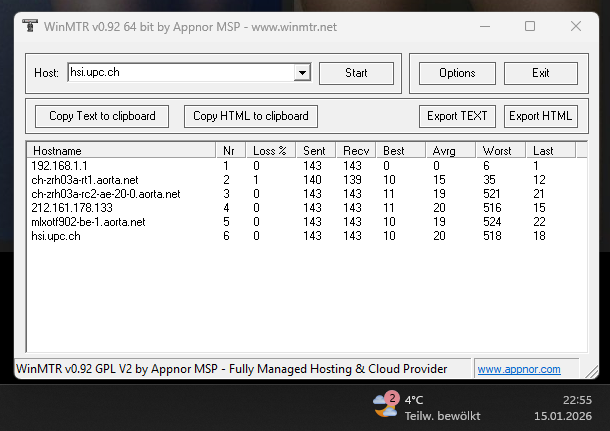Image resolution: width=610 pixels, height=431 pixels.
Task: Click Recv value 139 for hop 2
Action: click(352, 180)
